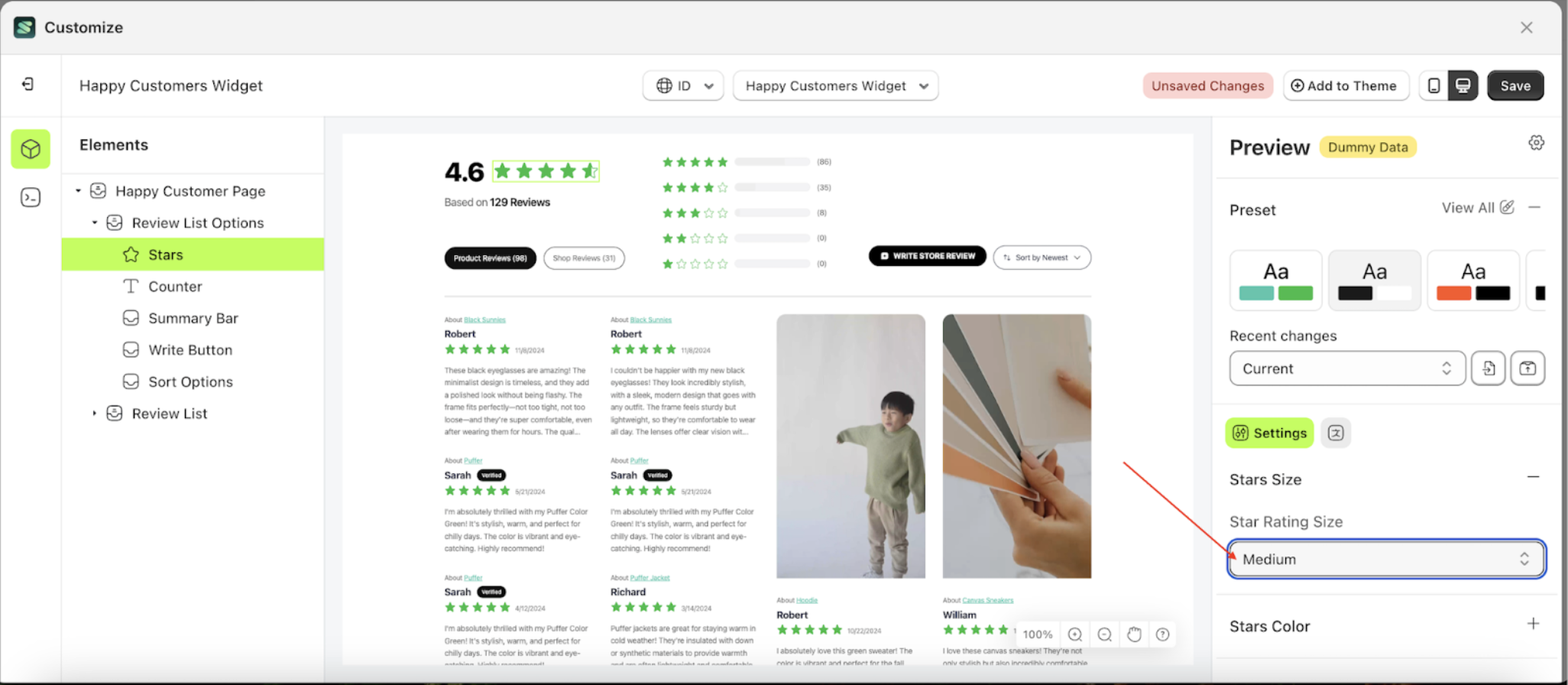This screenshot has height=685, width=1568.
Task: Select the hand pan tool
Action: tap(1134, 635)
